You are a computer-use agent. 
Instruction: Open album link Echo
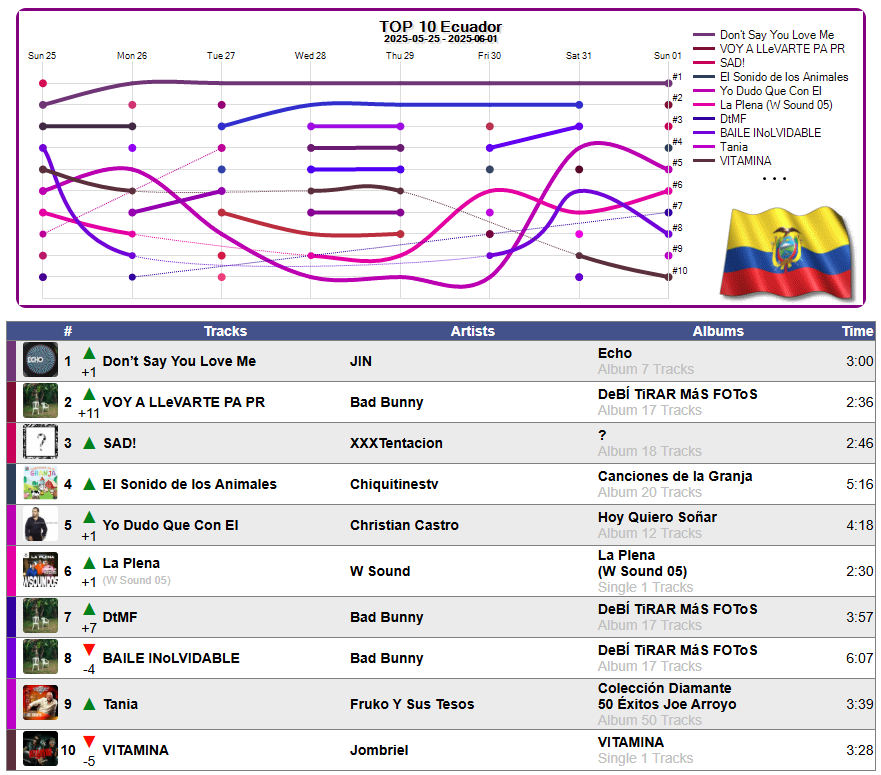pyautogui.click(x=615, y=353)
